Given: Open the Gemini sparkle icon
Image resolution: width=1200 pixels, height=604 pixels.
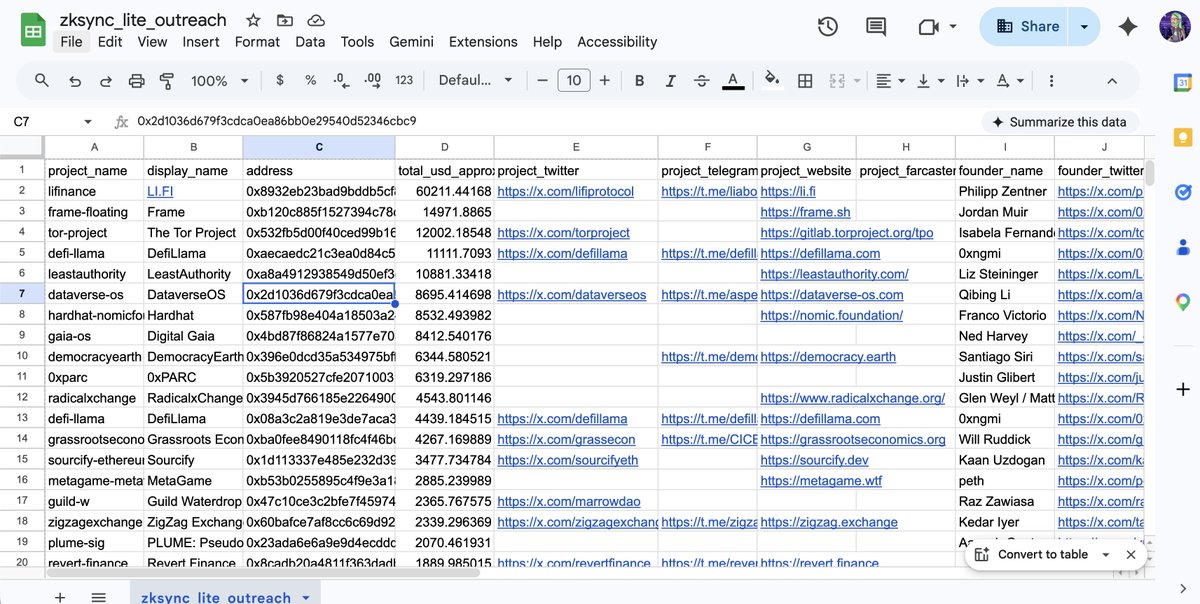Looking at the screenshot, I should click(1128, 27).
